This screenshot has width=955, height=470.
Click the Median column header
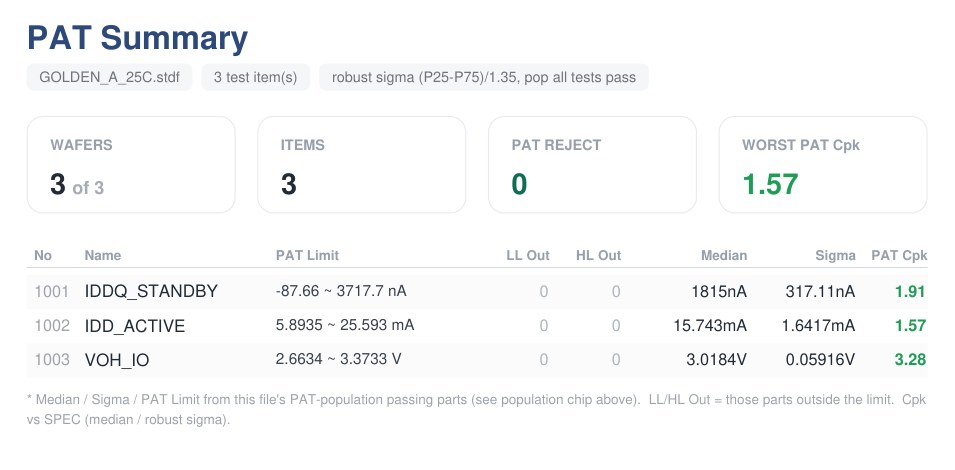[x=724, y=256]
